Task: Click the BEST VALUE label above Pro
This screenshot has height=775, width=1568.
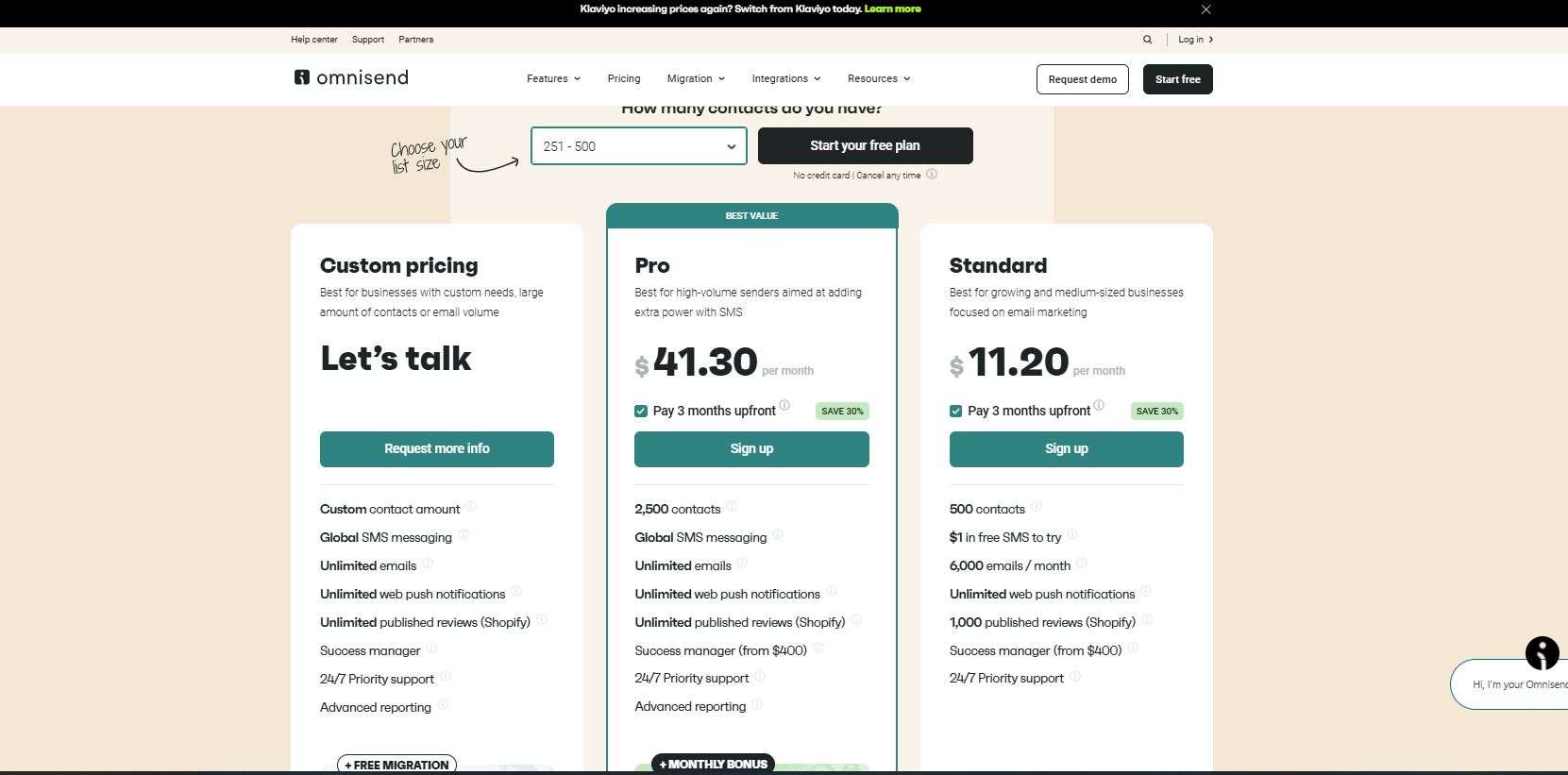Action: click(x=751, y=216)
